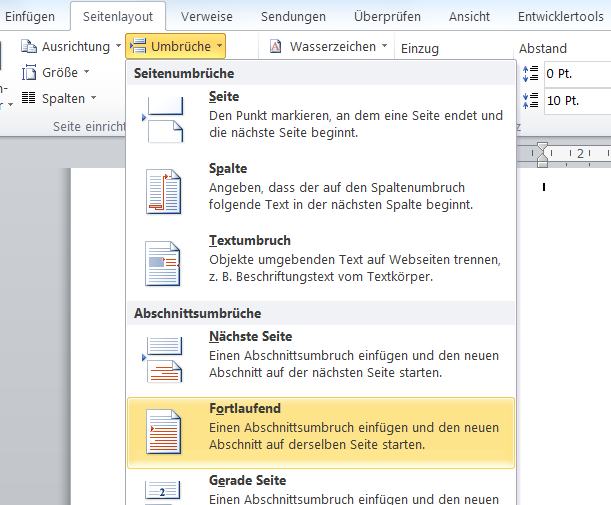
Task: Choose the Textumbruch break option
Action: click(321, 263)
